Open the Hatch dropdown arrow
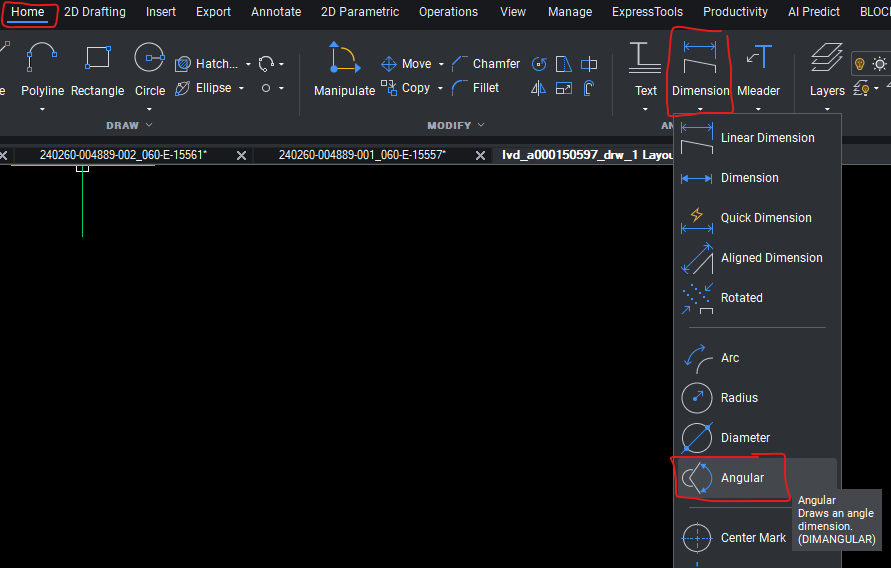This screenshot has height=568, width=891. pos(248,64)
